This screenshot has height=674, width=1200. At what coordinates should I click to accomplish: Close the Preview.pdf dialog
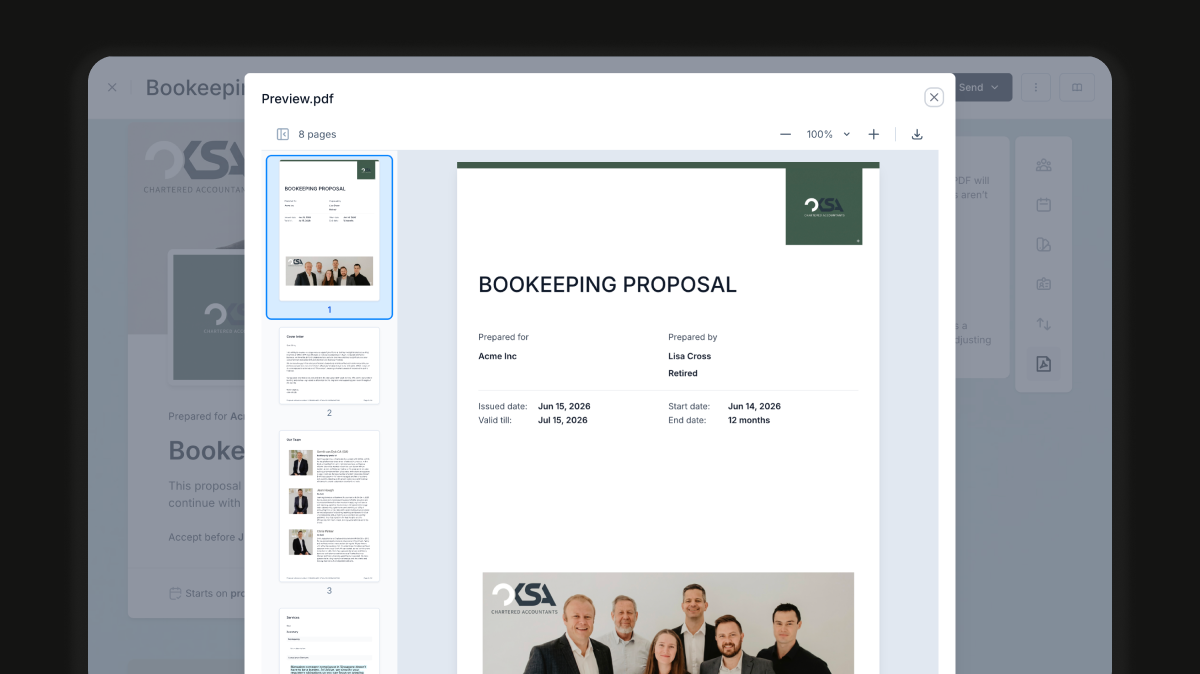tap(934, 97)
